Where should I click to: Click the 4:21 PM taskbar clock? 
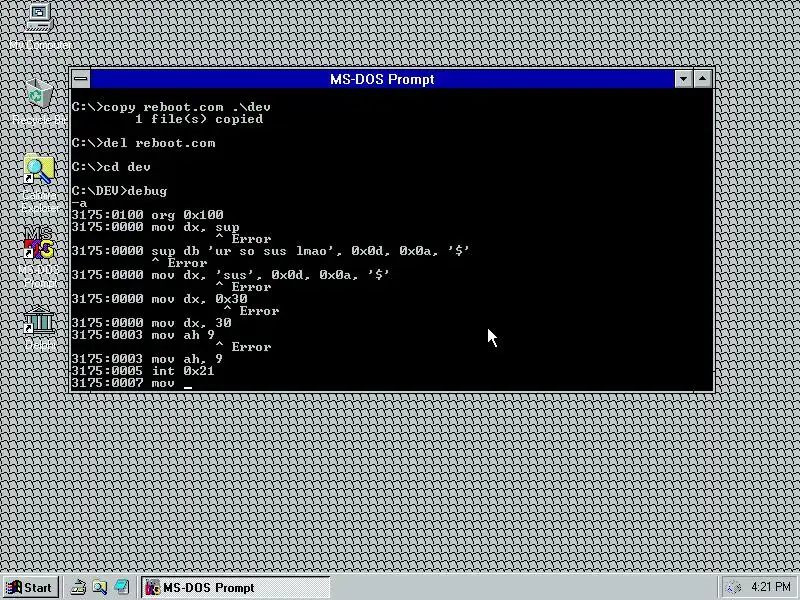click(770, 587)
